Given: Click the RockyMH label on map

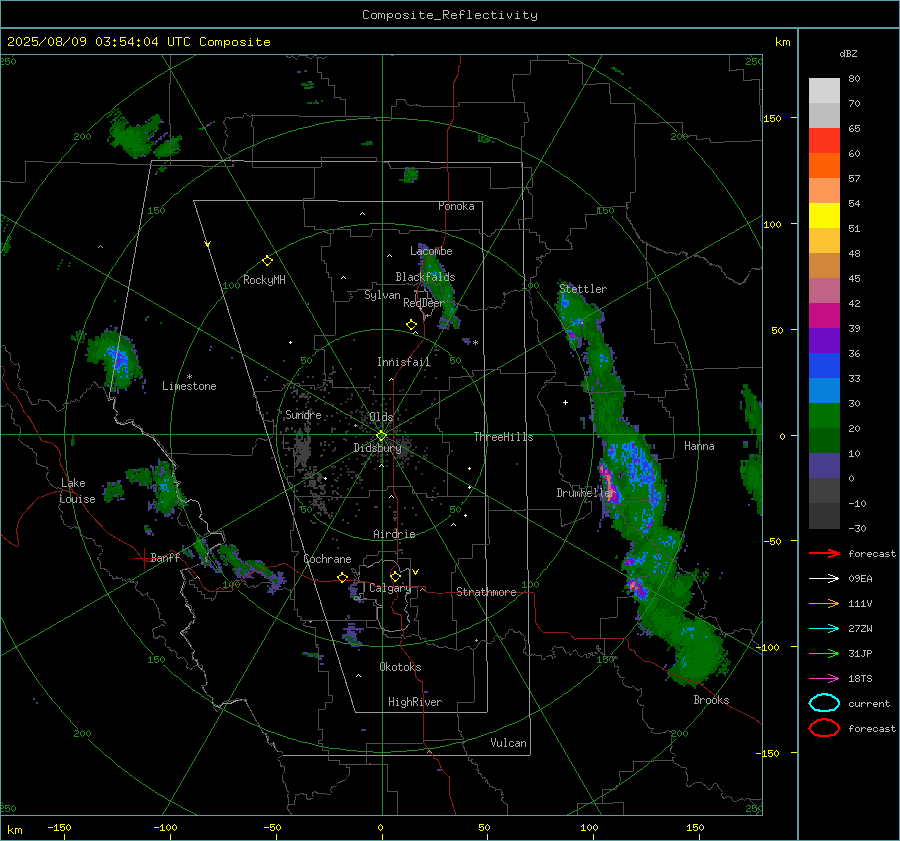Looking at the screenshot, I should coord(264,280).
